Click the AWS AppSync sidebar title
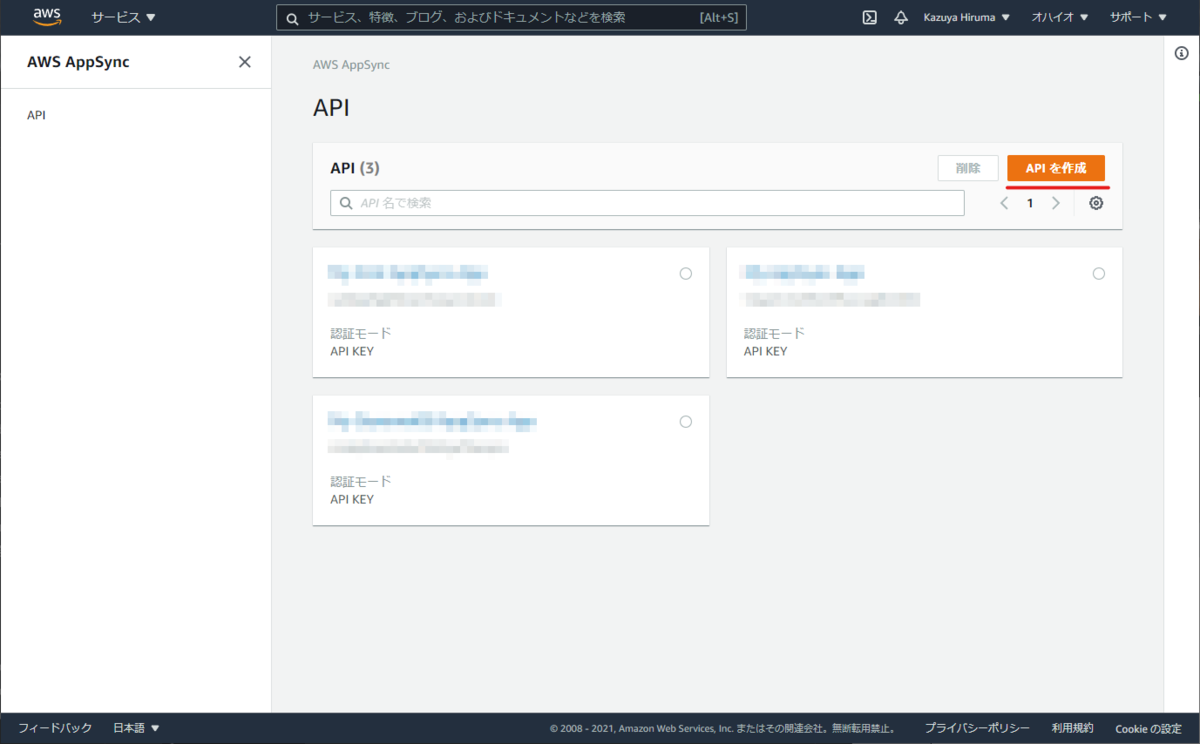Image resolution: width=1200 pixels, height=744 pixels. (78, 62)
